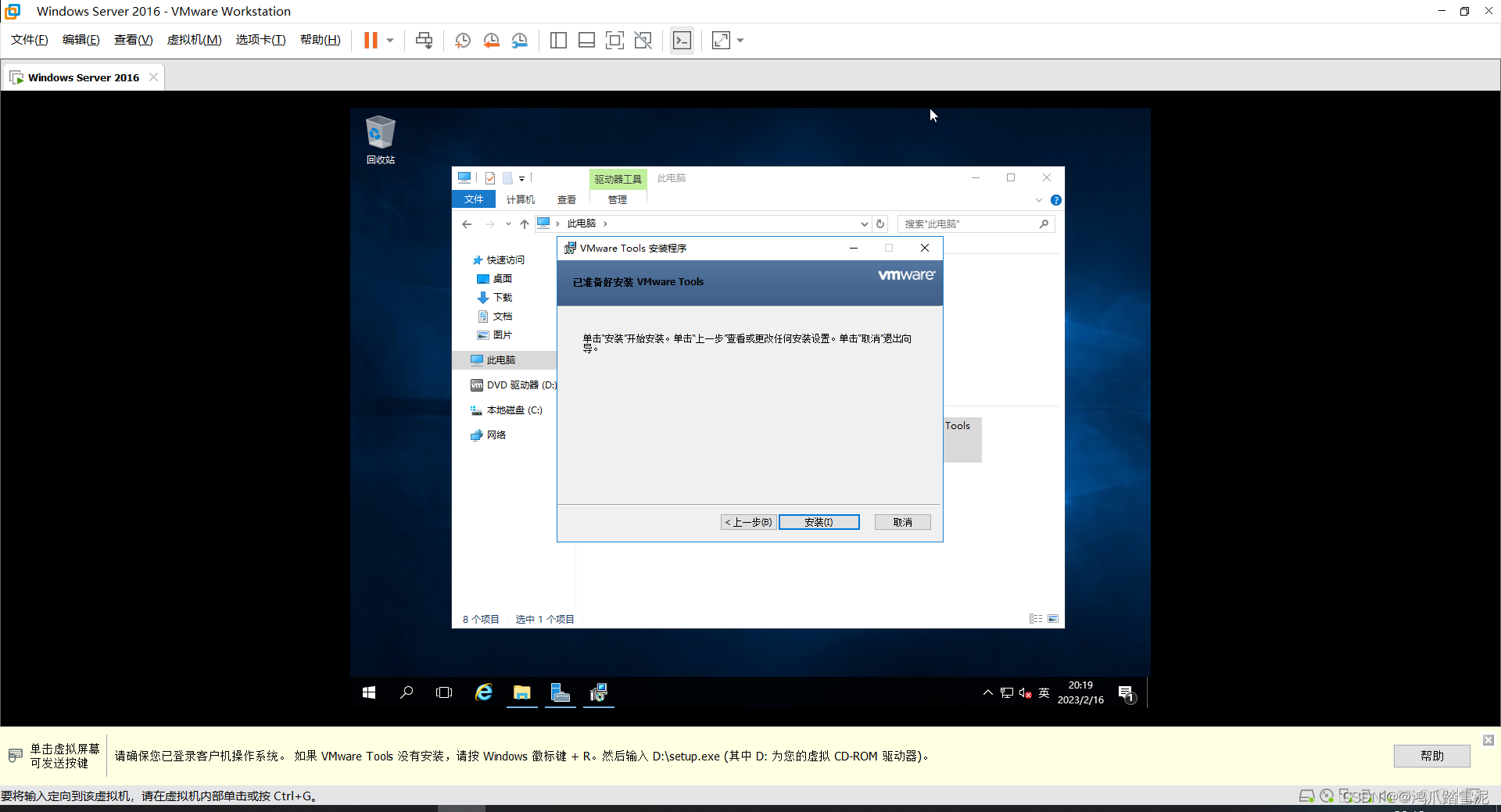Click the 上一步(B) button in installer
The width and height of the screenshot is (1501, 812).
(x=748, y=522)
